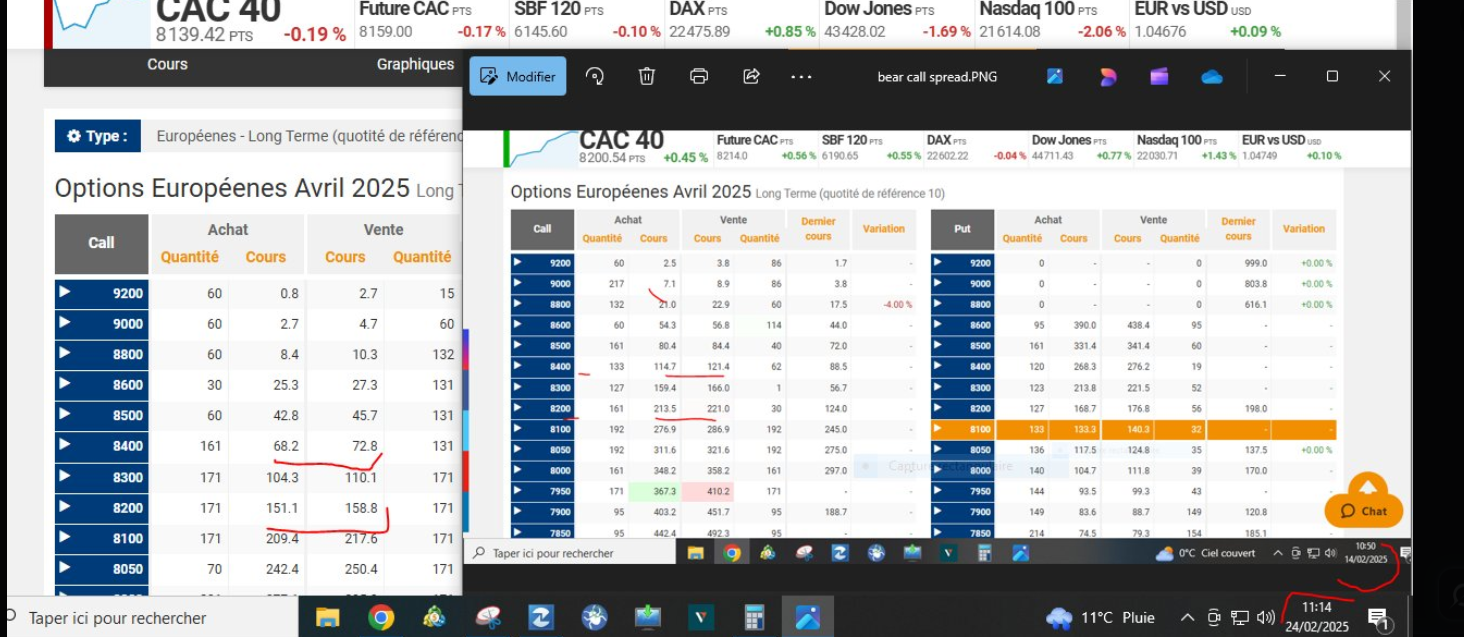Share the image from Photos toolbar
This screenshot has width=1464, height=637.
point(751,76)
